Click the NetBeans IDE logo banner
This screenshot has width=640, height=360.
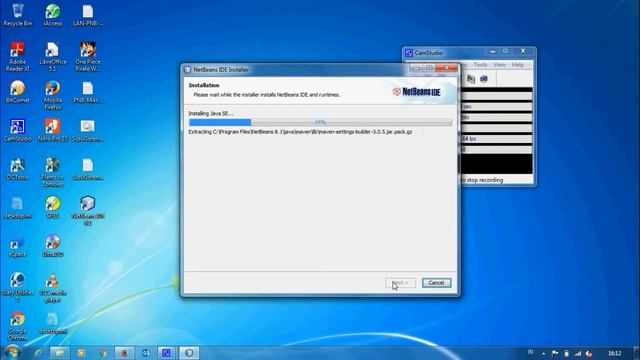417,92
